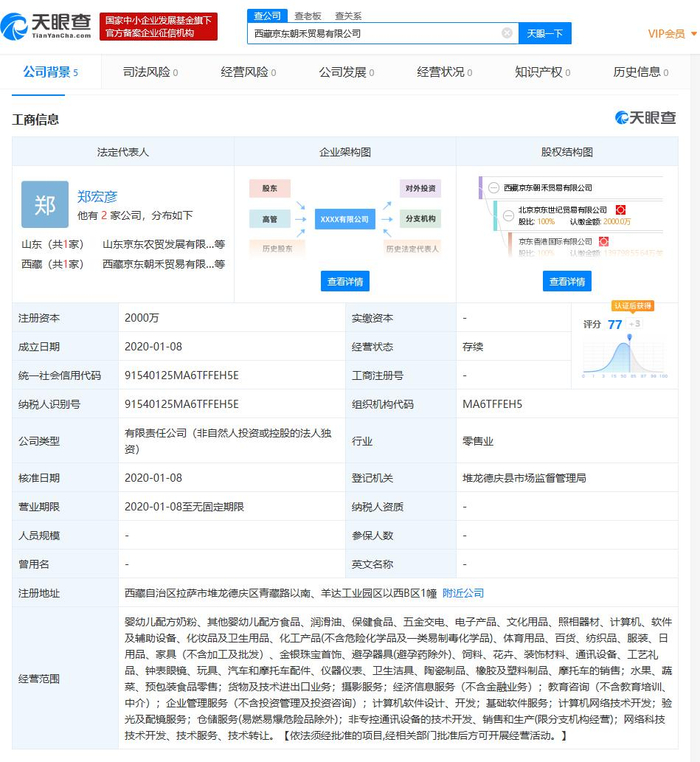Click the score distribution chart
Viewport: 700px width, 762px height.
coord(625,357)
